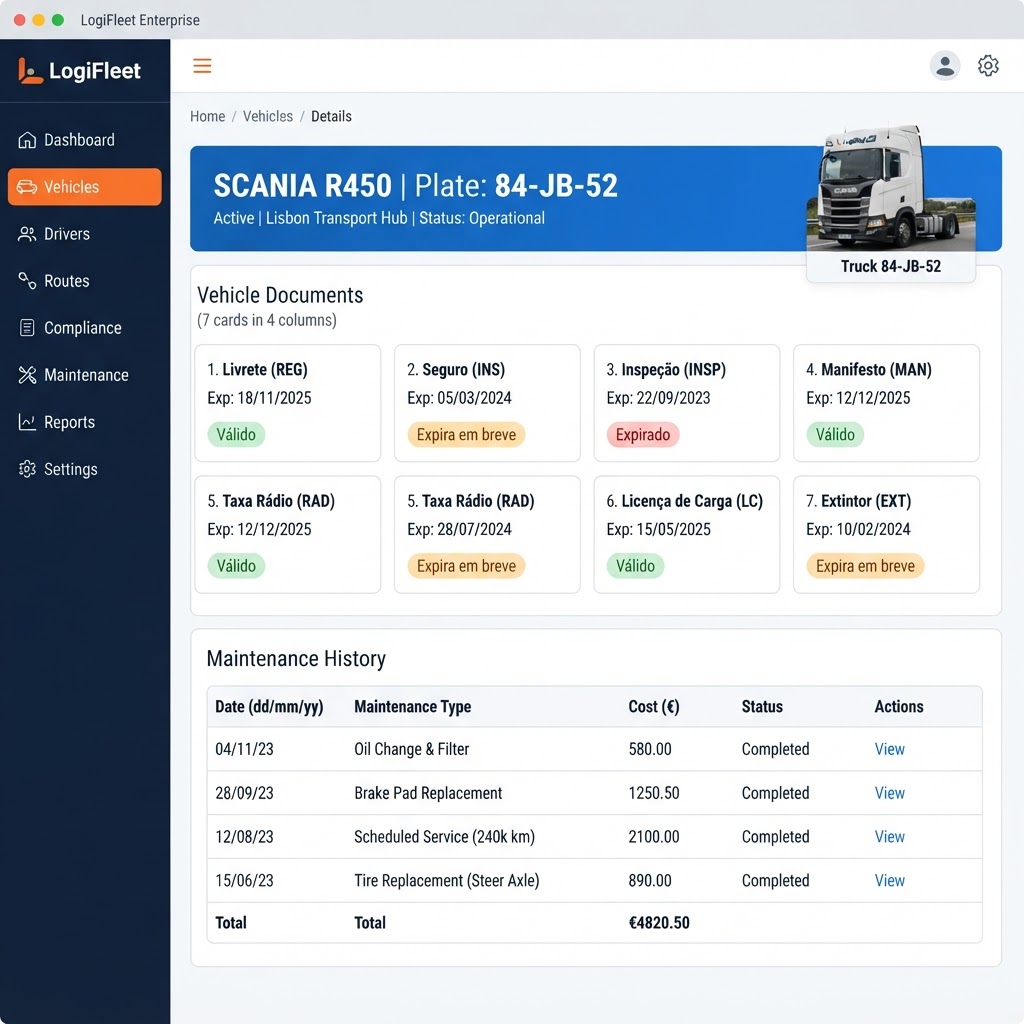Open the Inspeção (INSP) expired document card
The height and width of the screenshot is (1024, 1024).
click(x=686, y=403)
